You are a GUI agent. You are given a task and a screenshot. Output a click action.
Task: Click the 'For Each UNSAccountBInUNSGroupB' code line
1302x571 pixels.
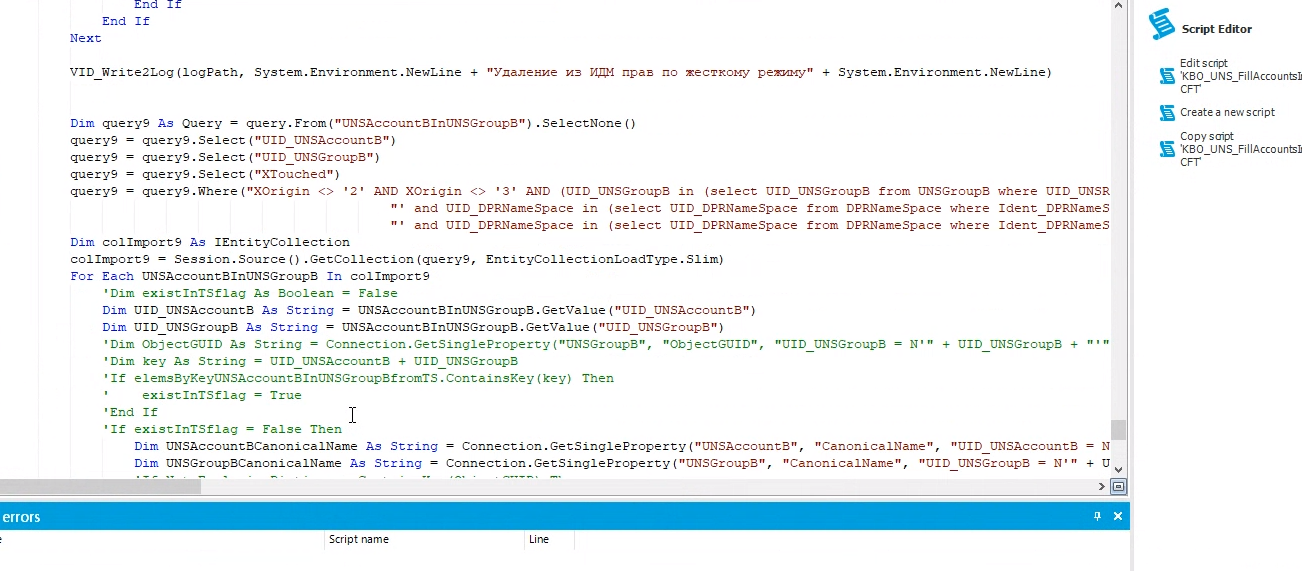[x=250, y=276]
